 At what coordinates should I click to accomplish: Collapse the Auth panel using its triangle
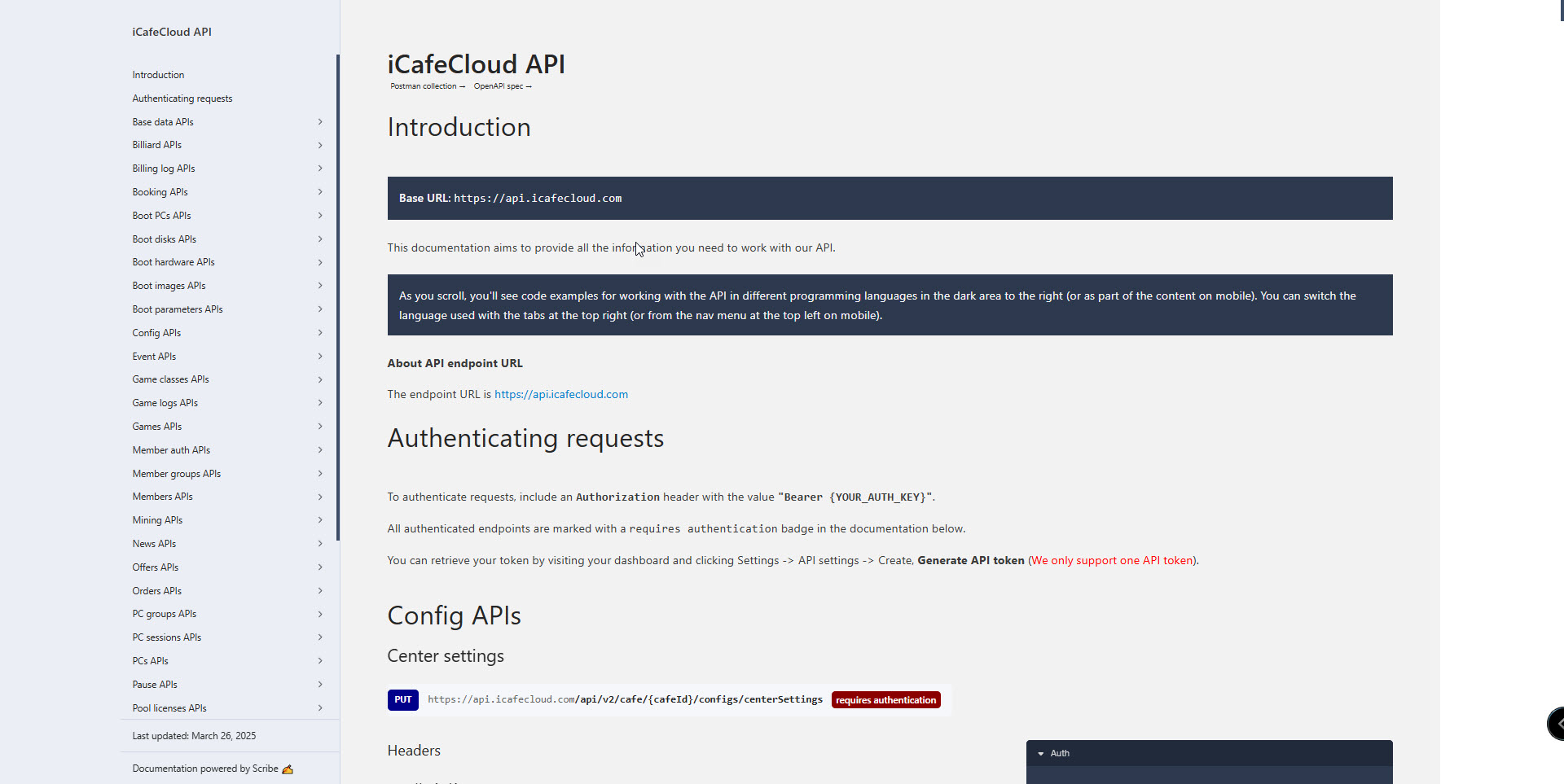(x=1041, y=754)
